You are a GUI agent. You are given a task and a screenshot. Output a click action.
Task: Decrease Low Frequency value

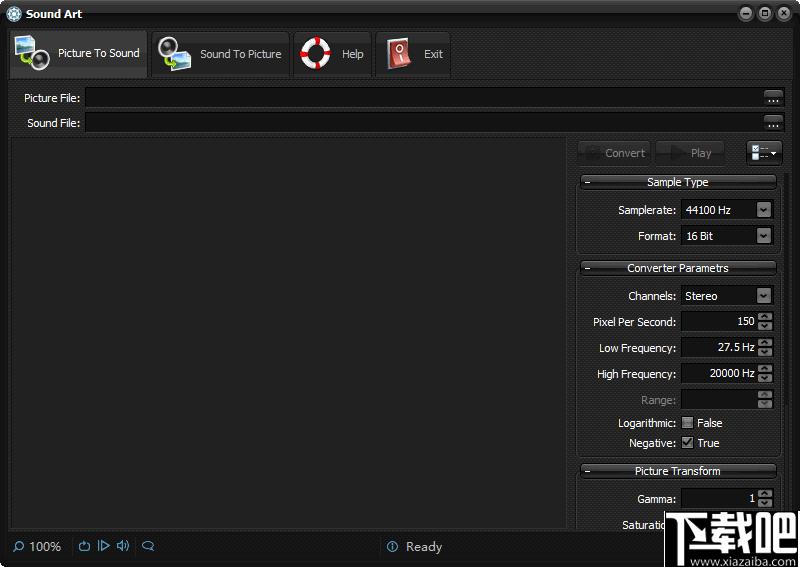765,352
